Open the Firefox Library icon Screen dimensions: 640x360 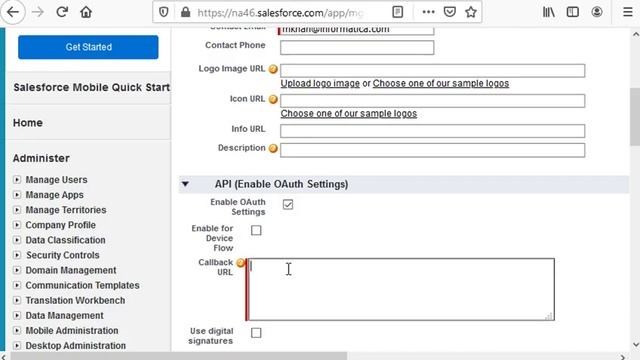(548, 12)
